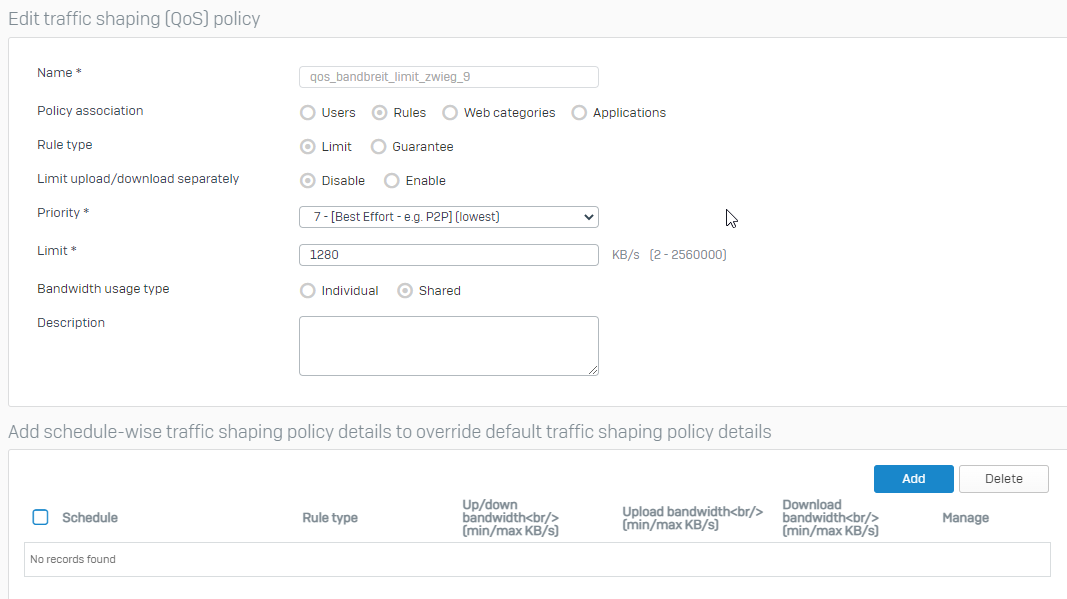Choose Rules policy association option
The width and height of the screenshot is (1067, 599).
pos(379,113)
